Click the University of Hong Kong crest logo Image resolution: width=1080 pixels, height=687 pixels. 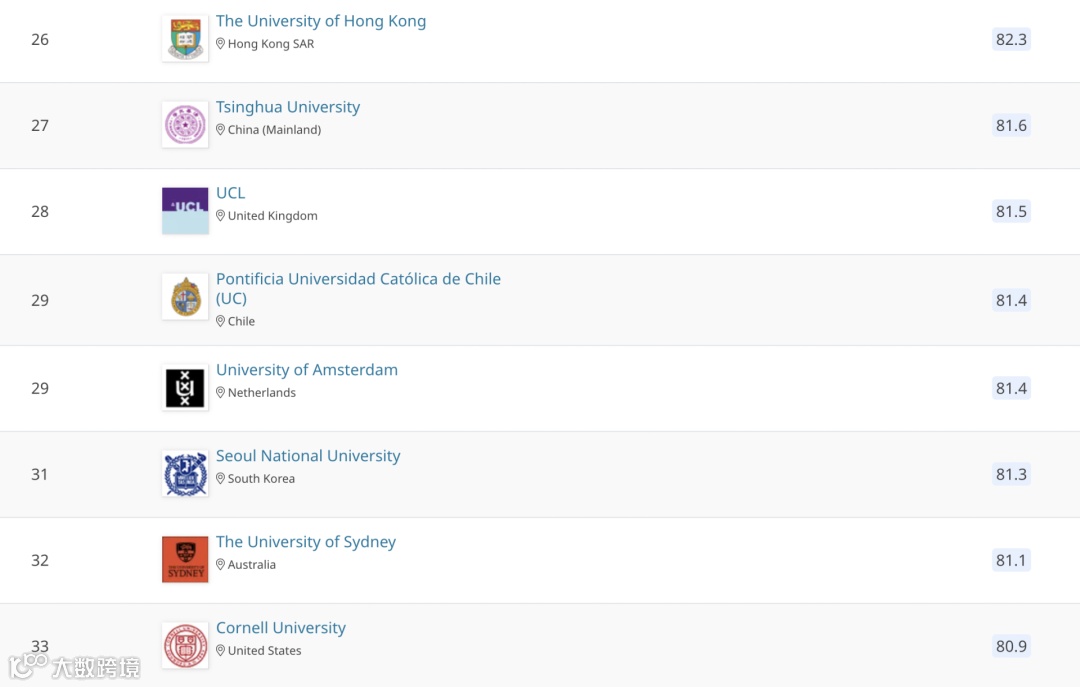pyautogui.click(x=185, y=39)
